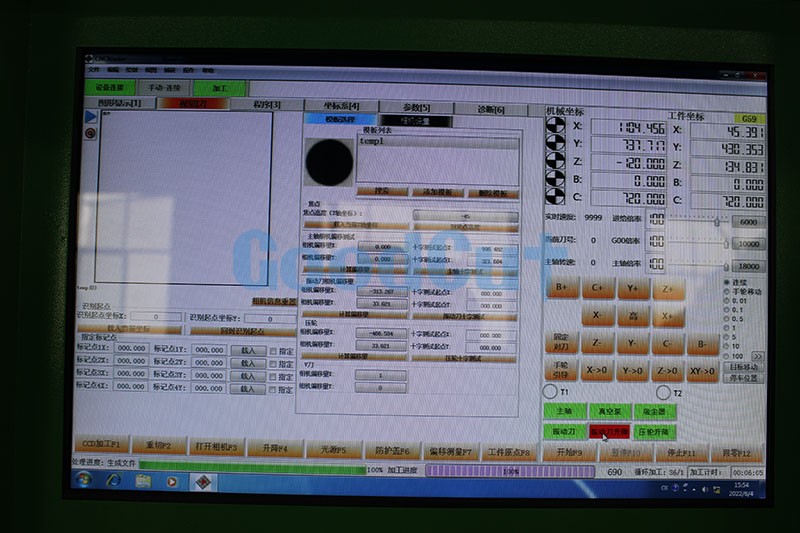
Task: Click the 工件原点F8 button
Action: pos(509,452)
